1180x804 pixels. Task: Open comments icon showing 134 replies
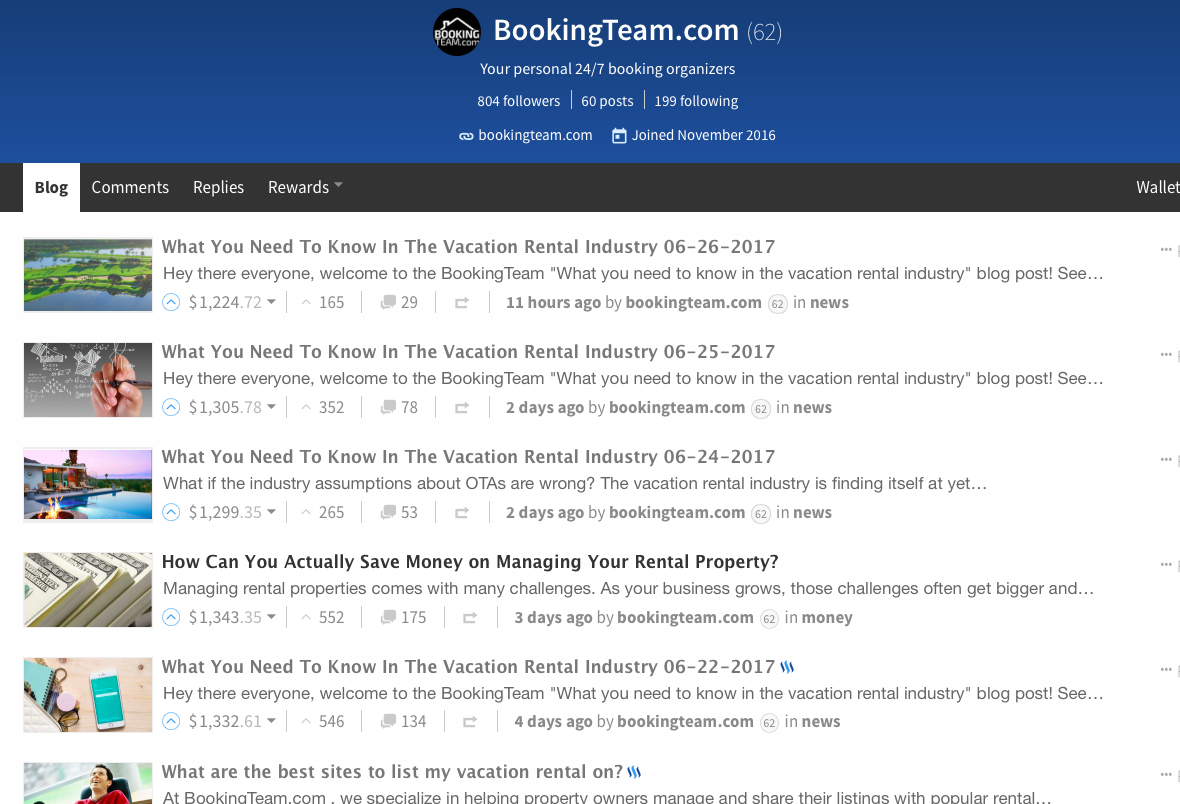388,721
